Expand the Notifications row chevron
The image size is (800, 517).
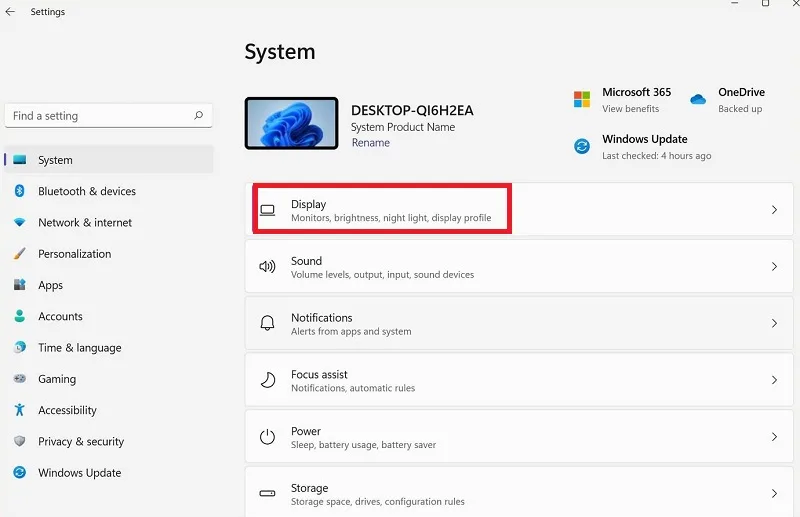[x=774, y=323]
